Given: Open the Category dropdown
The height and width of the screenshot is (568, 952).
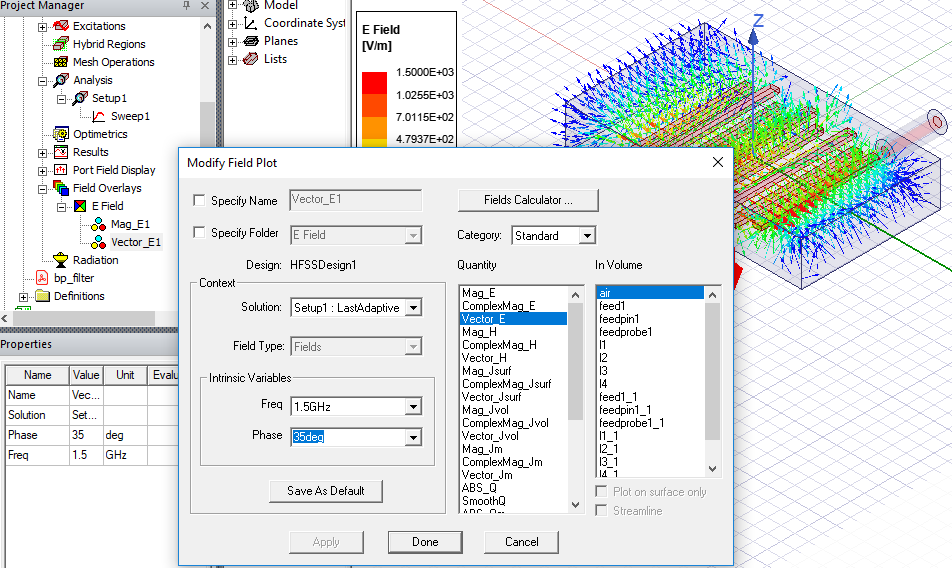Looking at the screenshot, I should tap(586, 236).
